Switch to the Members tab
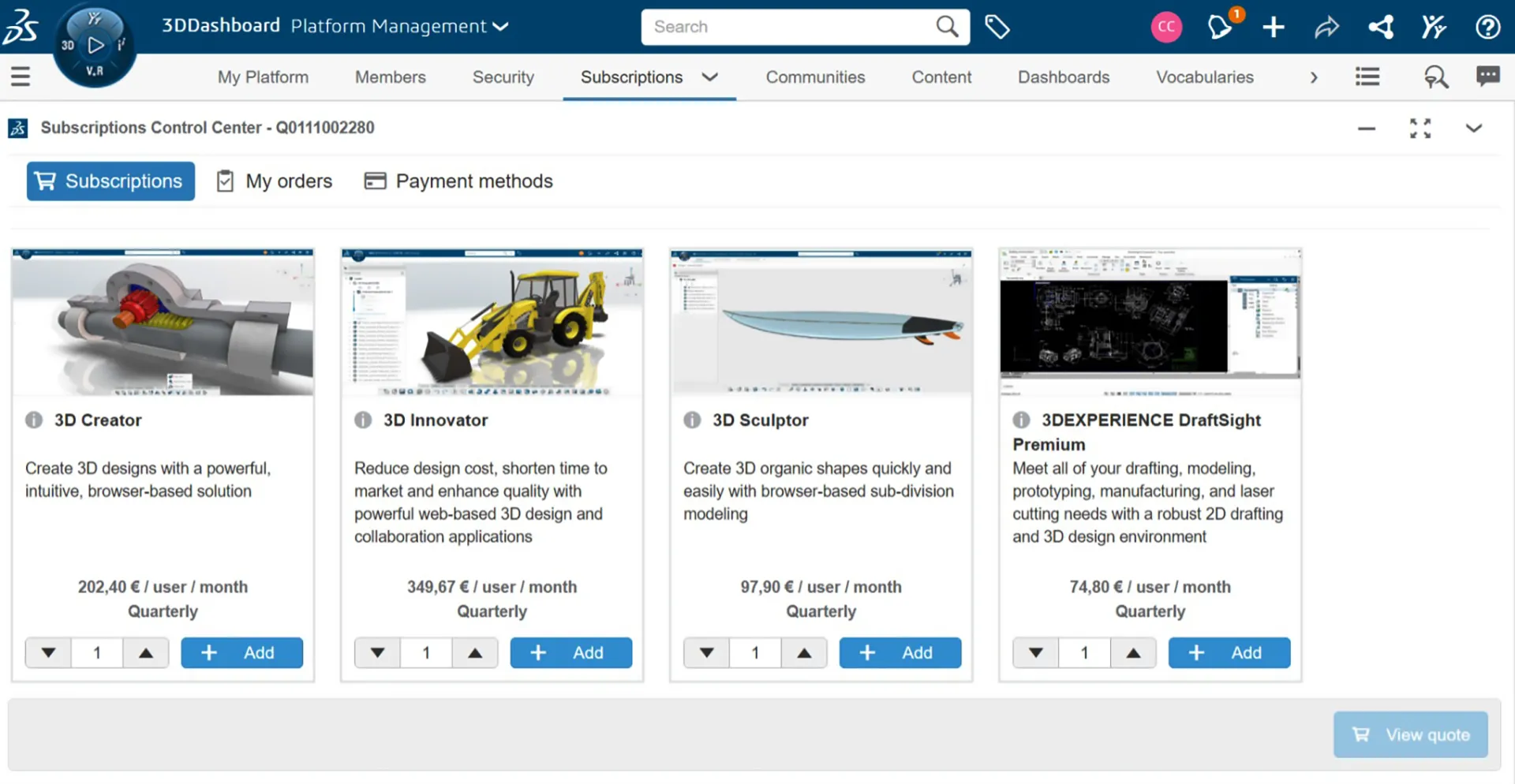 coord(390,77)
